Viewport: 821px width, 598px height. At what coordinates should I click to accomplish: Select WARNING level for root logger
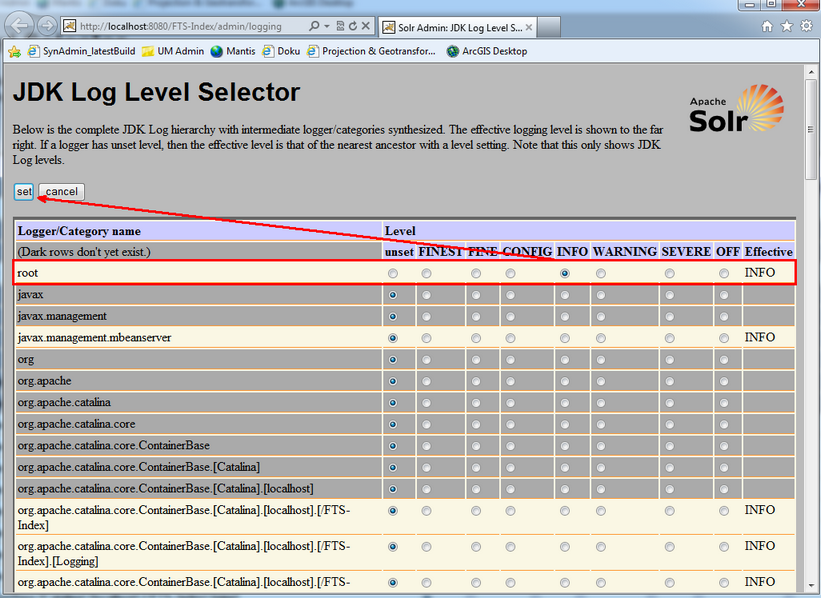click(x=601, y=273)
